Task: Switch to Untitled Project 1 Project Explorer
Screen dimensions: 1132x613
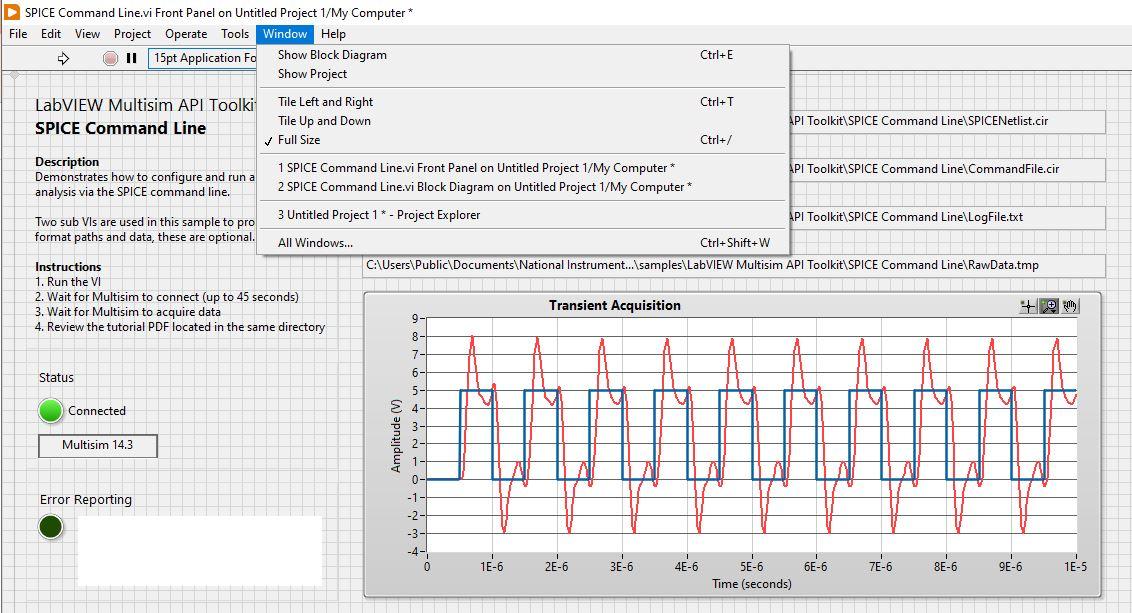Action: 521,214
